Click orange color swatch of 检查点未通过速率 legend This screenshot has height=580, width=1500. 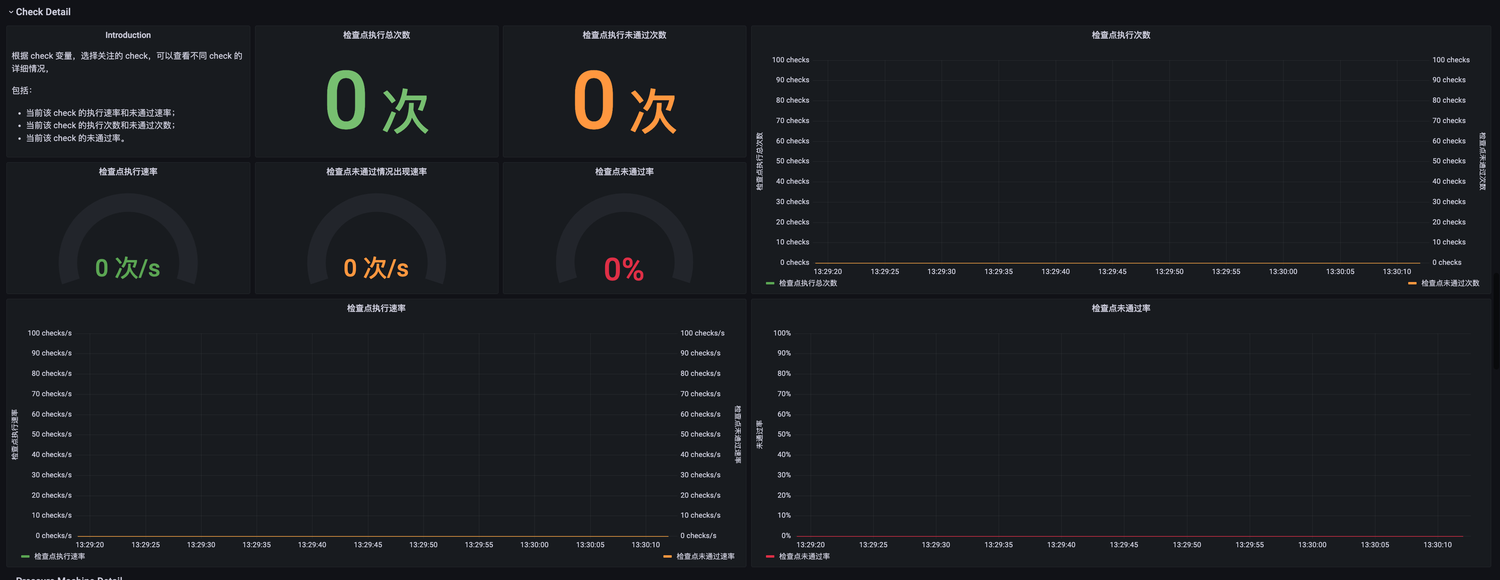point(667,556)
